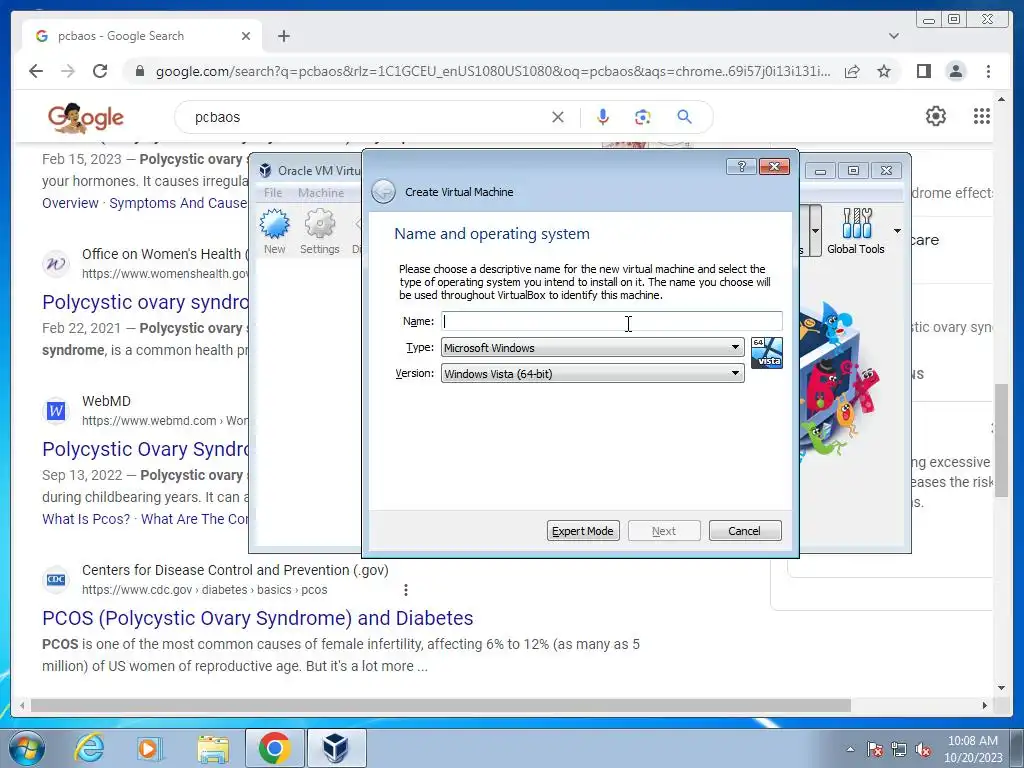The height and width of the screenshot is (768, 1024).
Task: Click the Chrome address bar URL
Action: tap(493, 71)
